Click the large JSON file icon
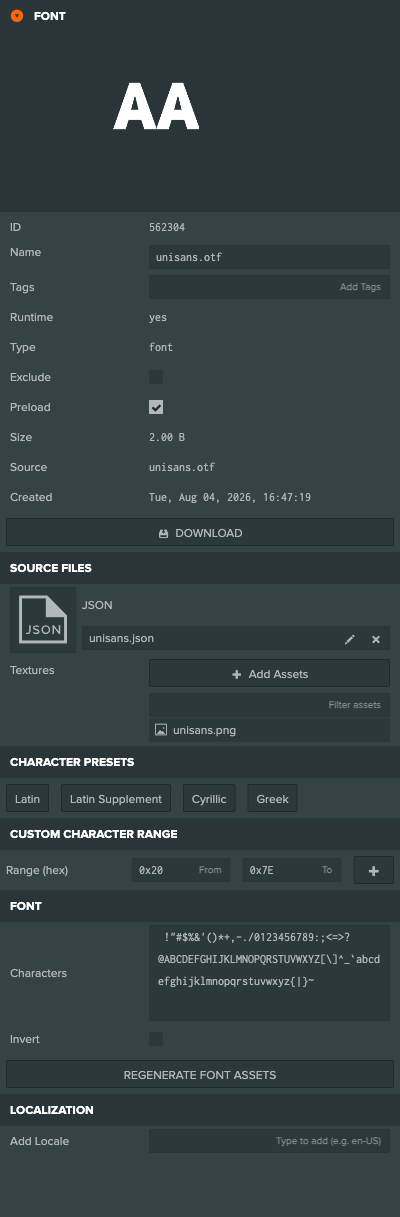 tap(43, 620)
